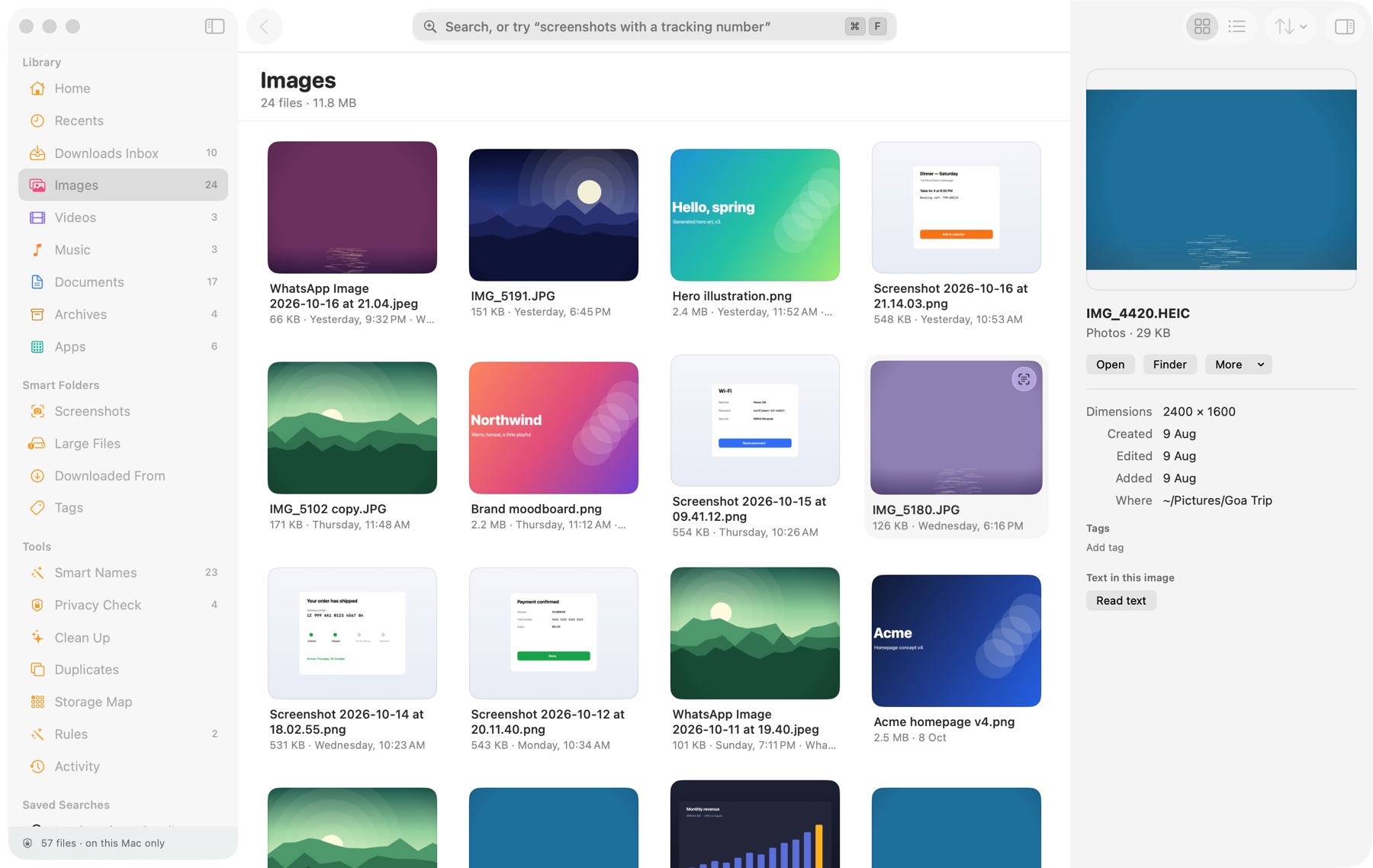
Task: Select the IMG_5191.JPG thumbnail
Action: pos(554,215)
